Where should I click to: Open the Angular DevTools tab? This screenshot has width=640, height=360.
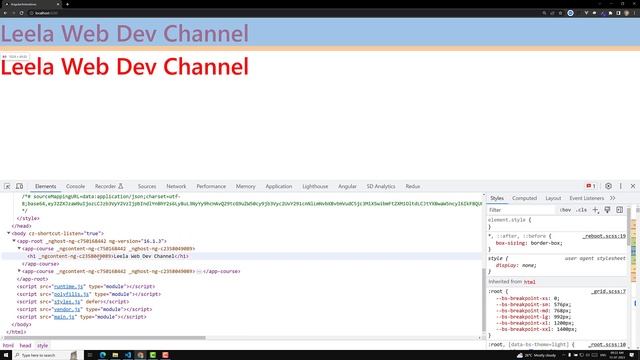347,186
